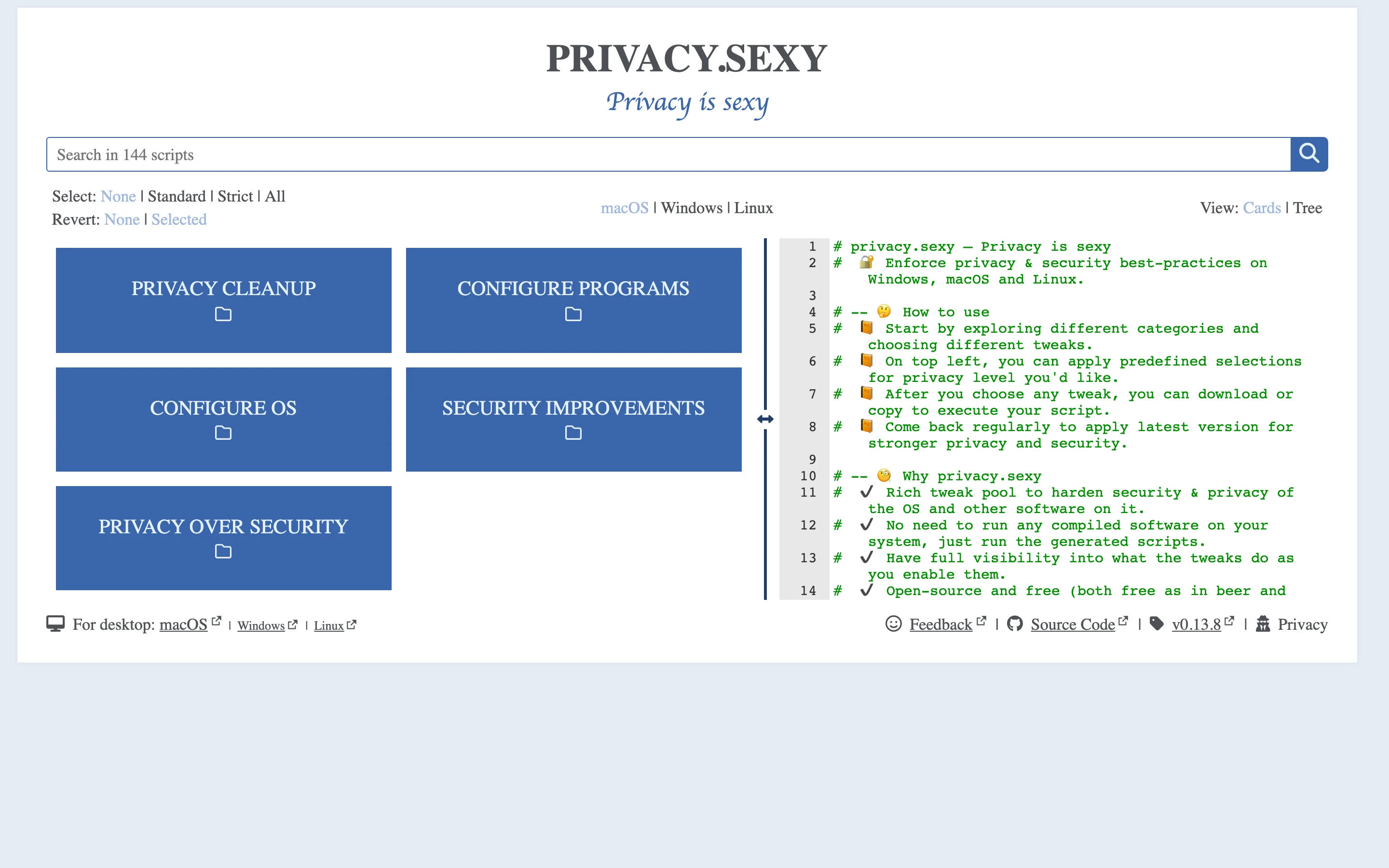Click external link icon beside Windows download
The height and width of the screenshot is (868, 1389).
coord(293,624)
